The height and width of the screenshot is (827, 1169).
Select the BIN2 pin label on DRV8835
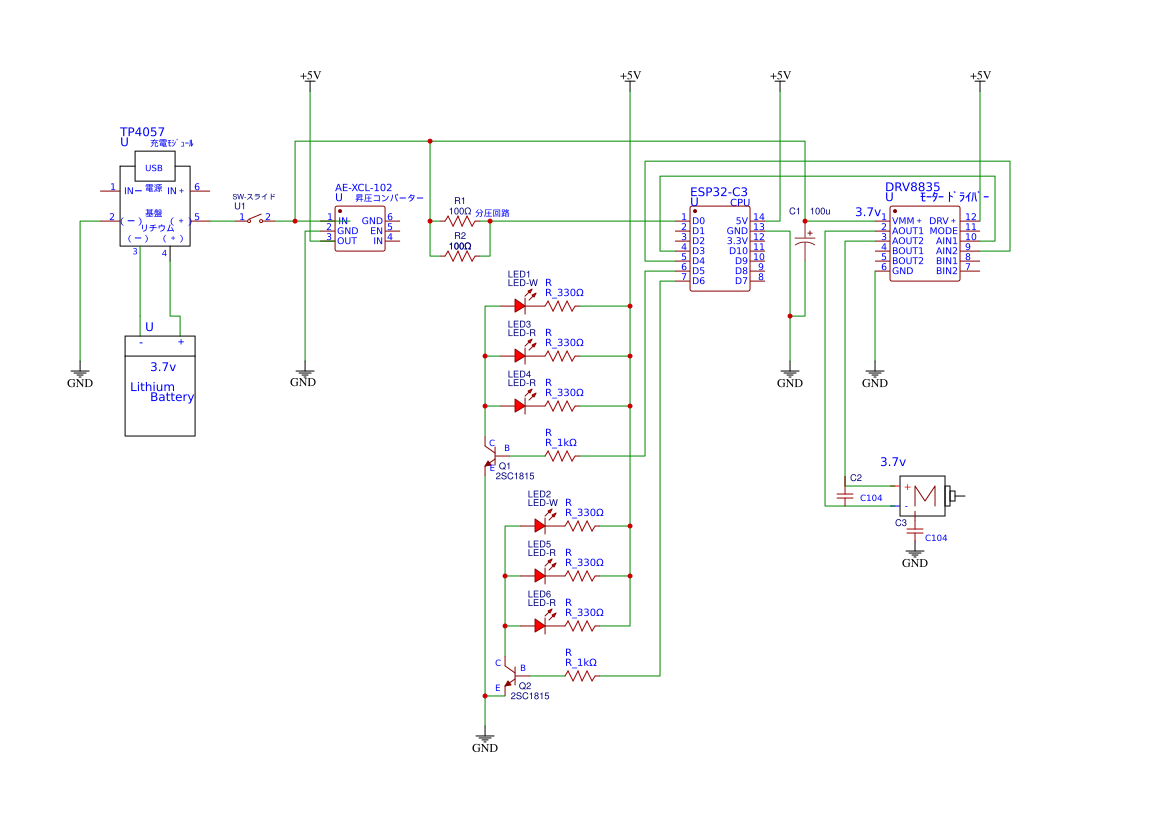pos(947,271)
